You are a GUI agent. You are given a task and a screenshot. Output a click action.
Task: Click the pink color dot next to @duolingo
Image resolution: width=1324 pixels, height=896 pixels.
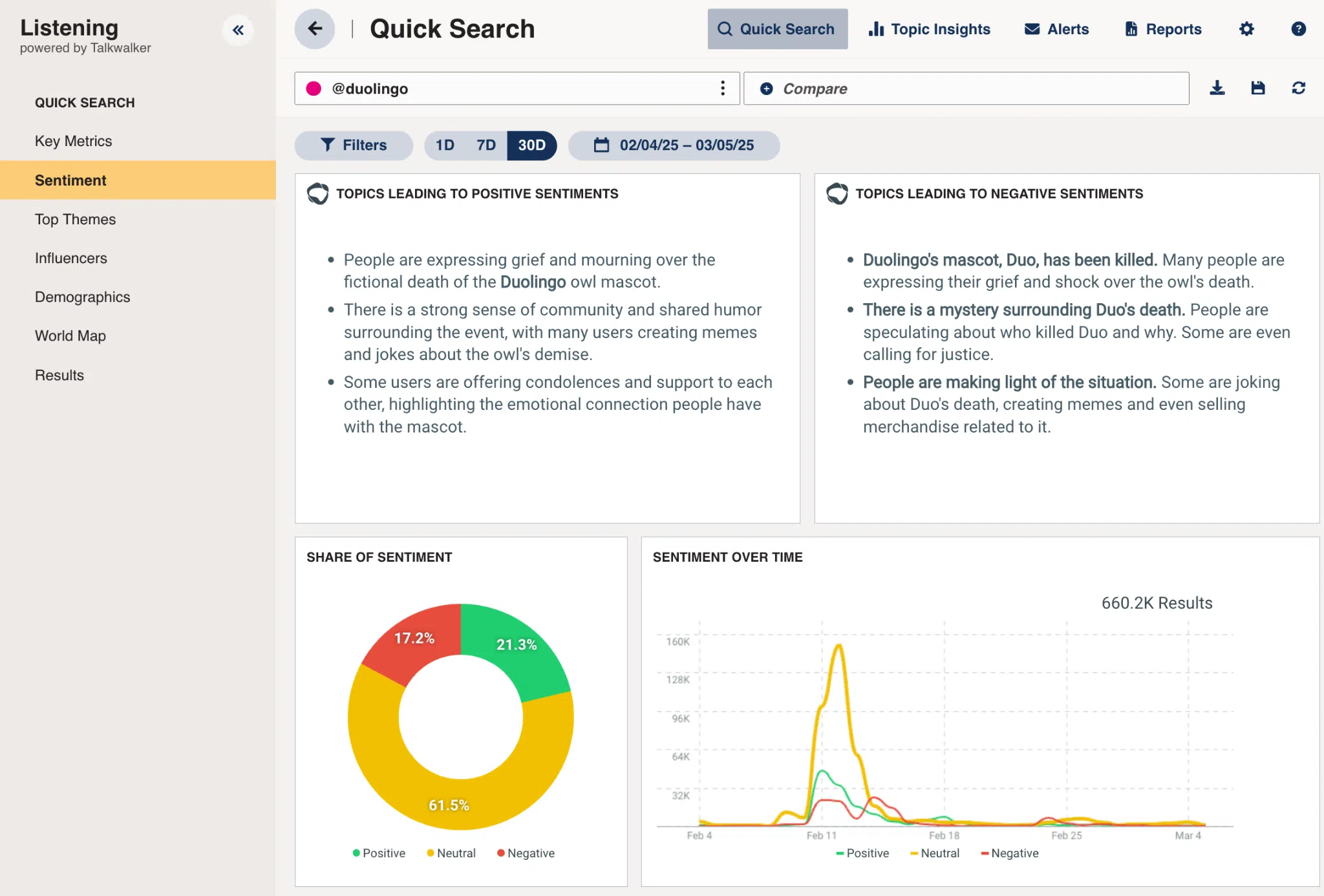click(x=314, y=89)
